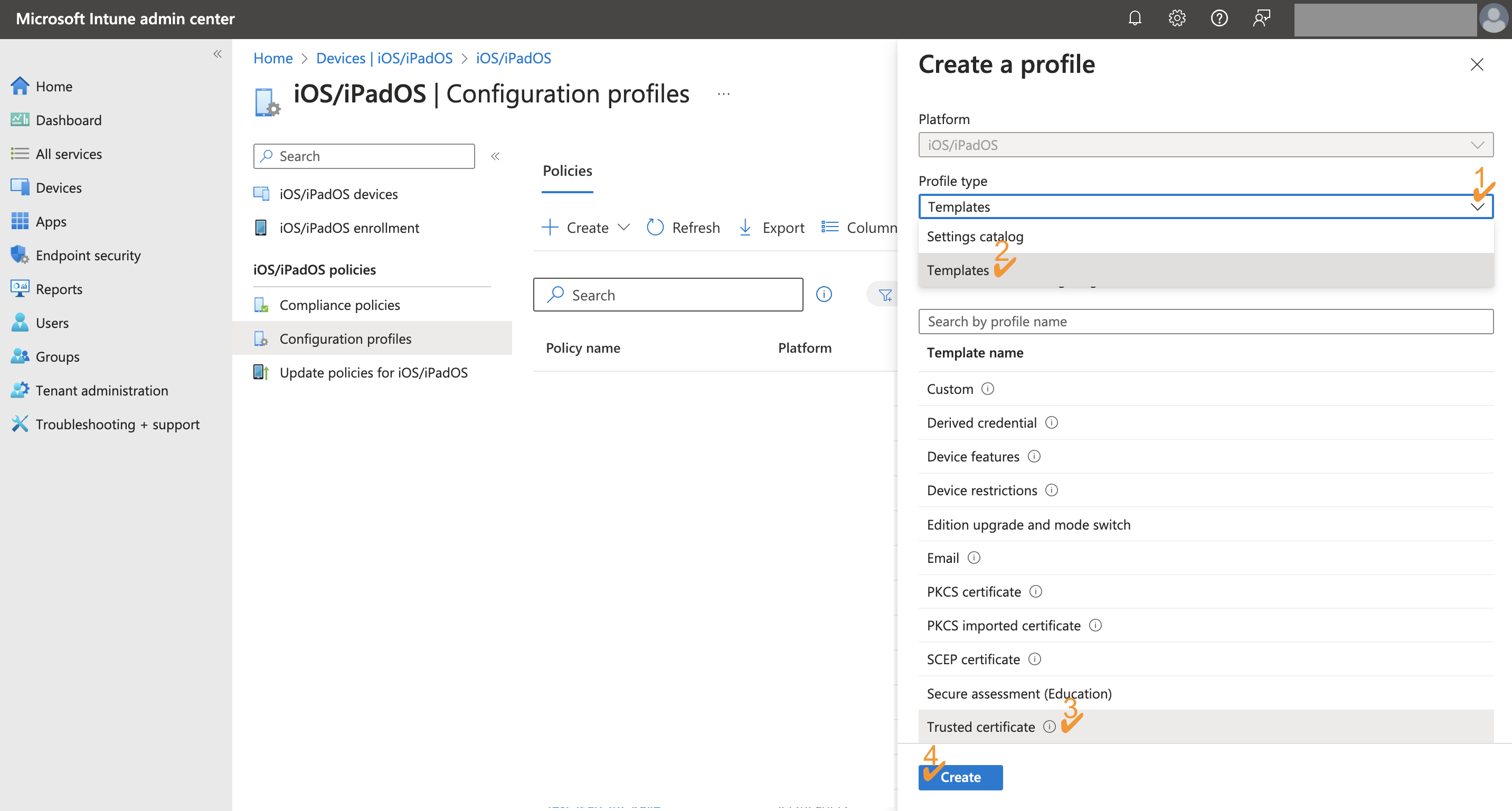Image resolution: width=1512 pixels, height=811 pixels.
Task: Open the settings gear in the top bar
Action: point(1177,18)
